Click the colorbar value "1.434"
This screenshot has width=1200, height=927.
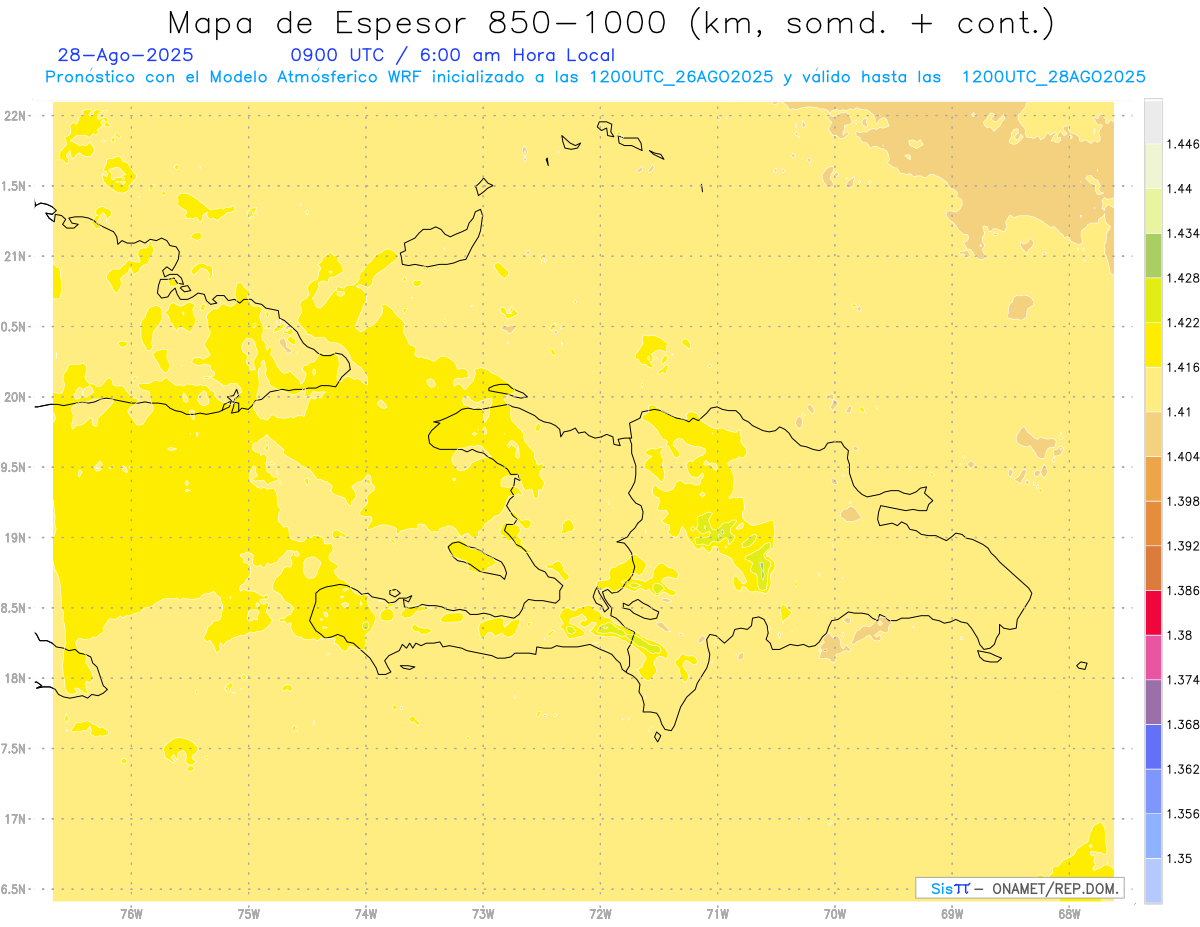pos(1182,233)
